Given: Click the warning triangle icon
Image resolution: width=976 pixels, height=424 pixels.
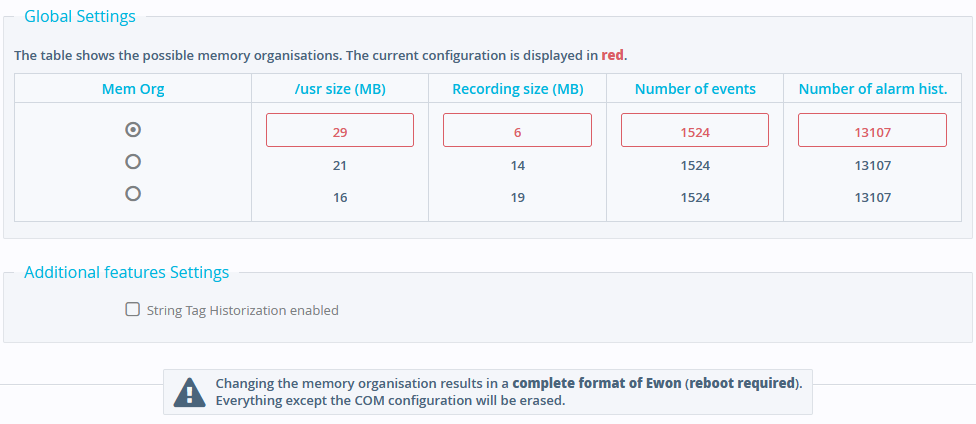Looking at the screenshot, I should click(x=189, y=392).
